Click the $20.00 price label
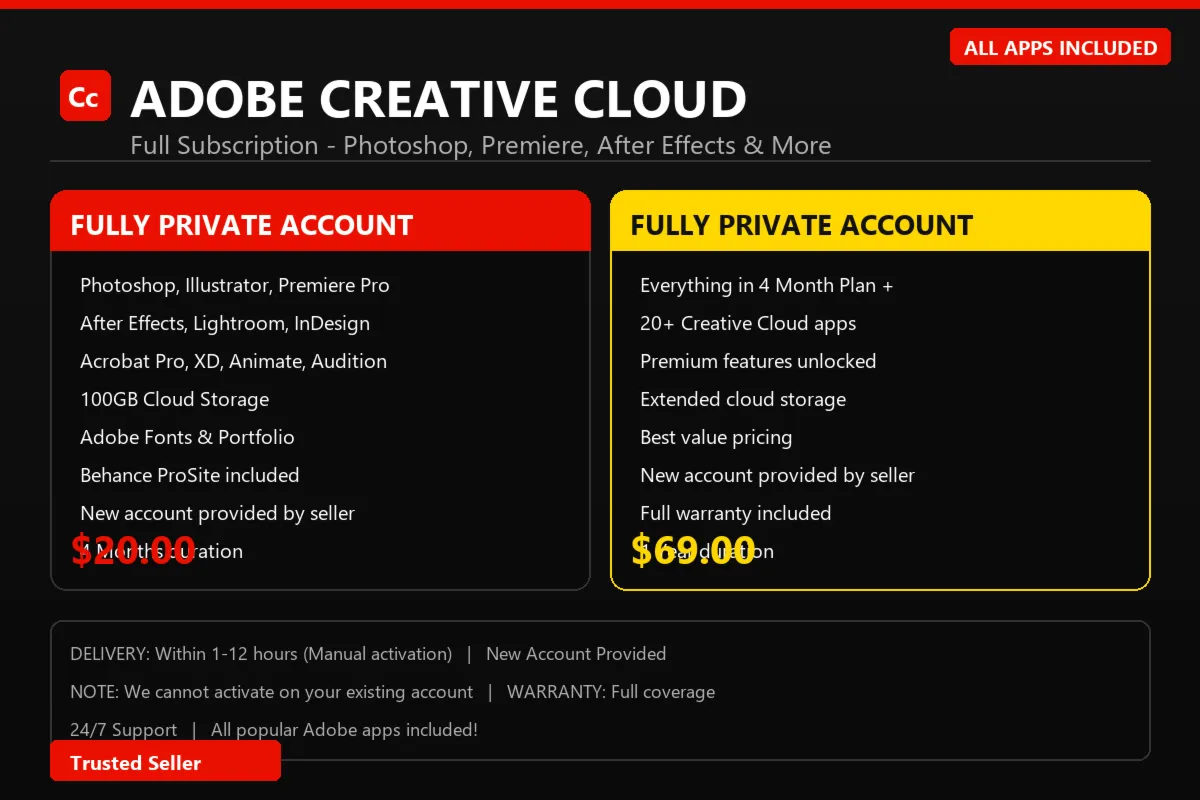Viewport: 1200px width, 800px height. pos(133,550)
